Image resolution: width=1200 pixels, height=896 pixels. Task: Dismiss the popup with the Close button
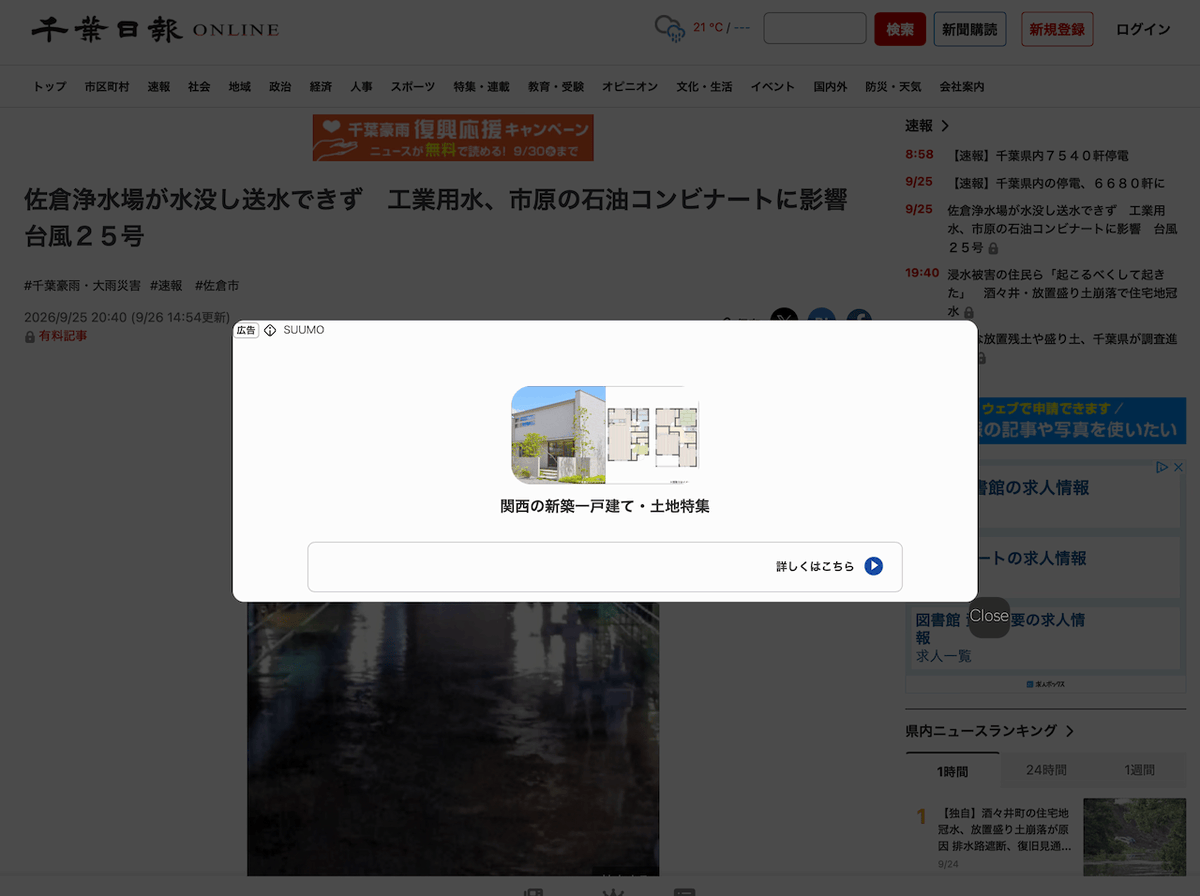pos(989,616)
